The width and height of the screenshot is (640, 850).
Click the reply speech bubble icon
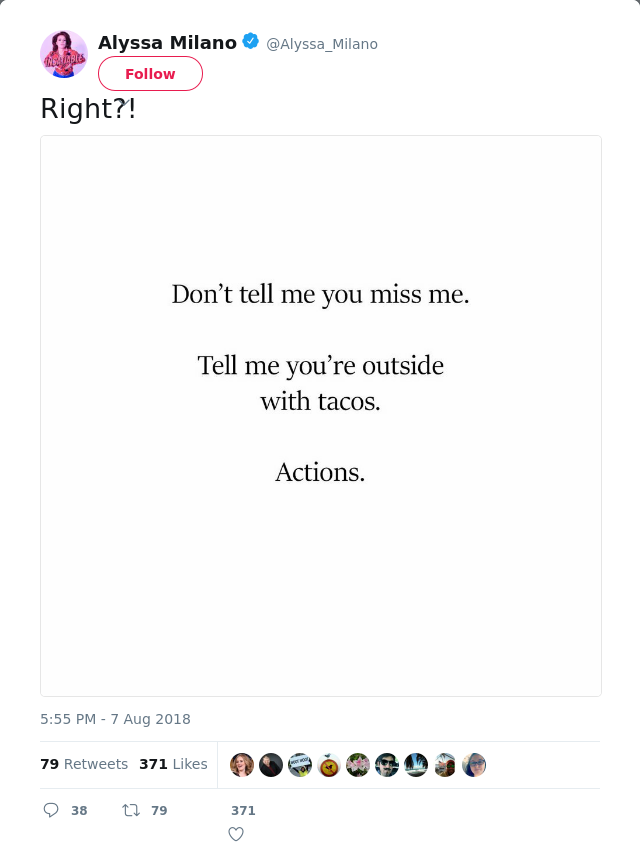coord(51,810)
